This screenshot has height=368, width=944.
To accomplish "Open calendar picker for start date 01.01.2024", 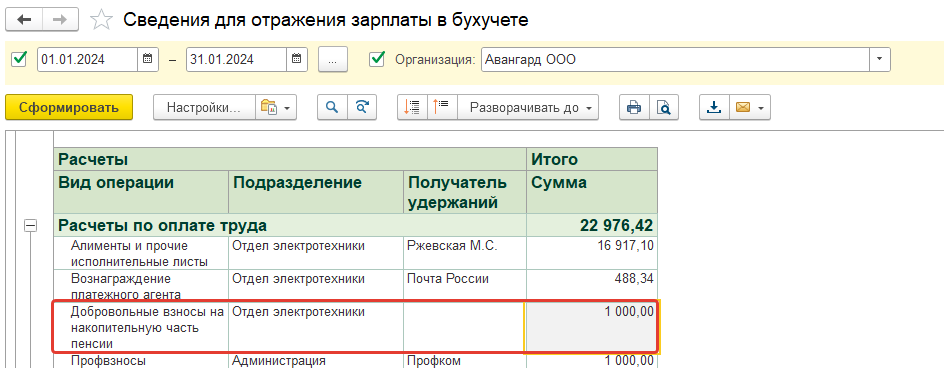I will click(148, 59).
